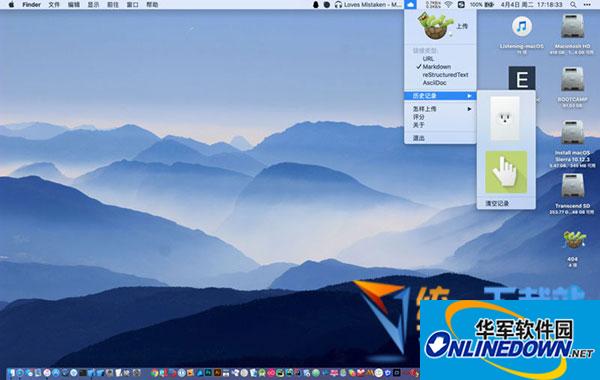Open the Apple menu
600x380 pixels.
click(x=11, y=5)
